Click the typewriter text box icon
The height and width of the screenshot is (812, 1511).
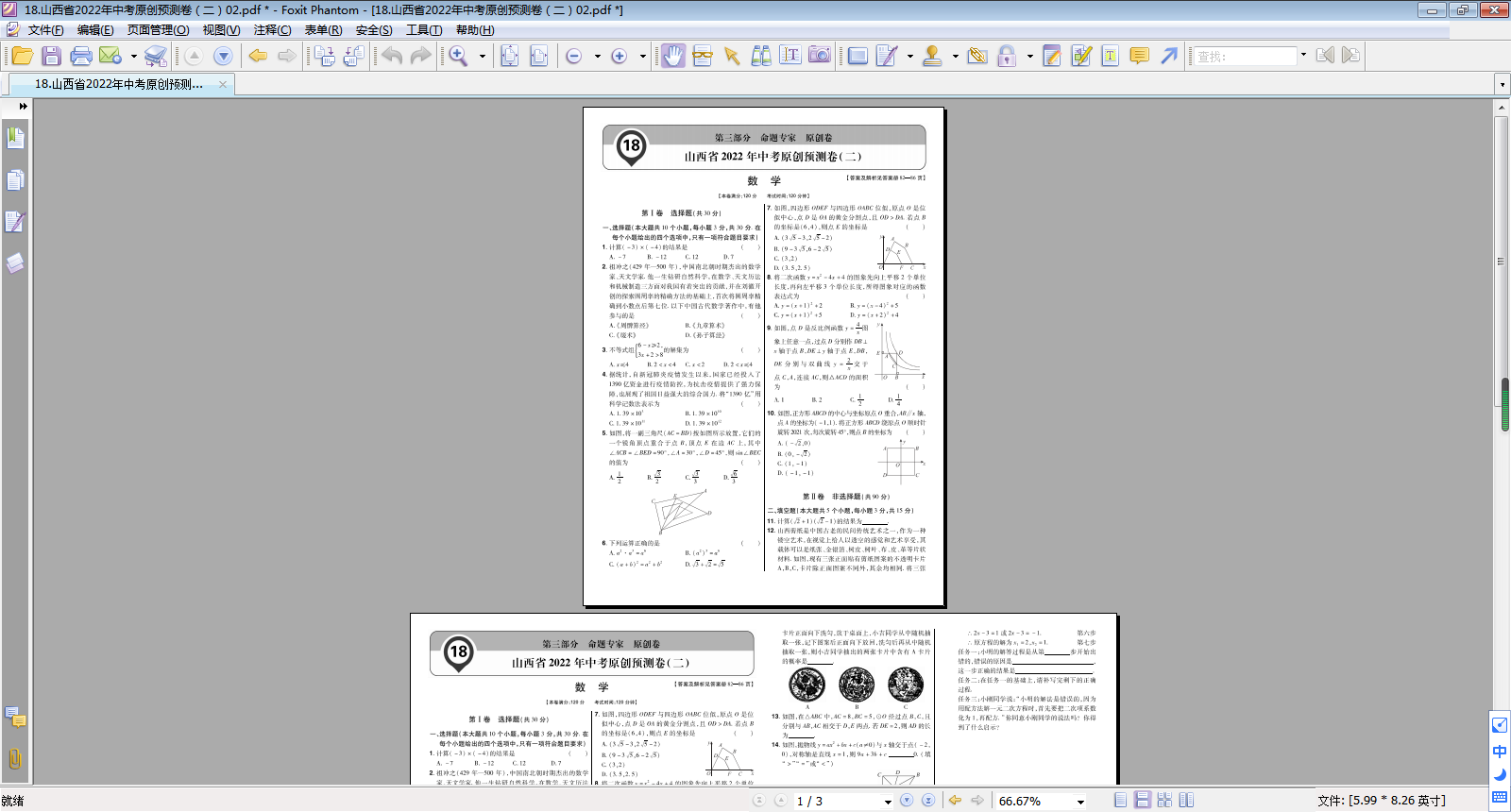point(1111,57)
